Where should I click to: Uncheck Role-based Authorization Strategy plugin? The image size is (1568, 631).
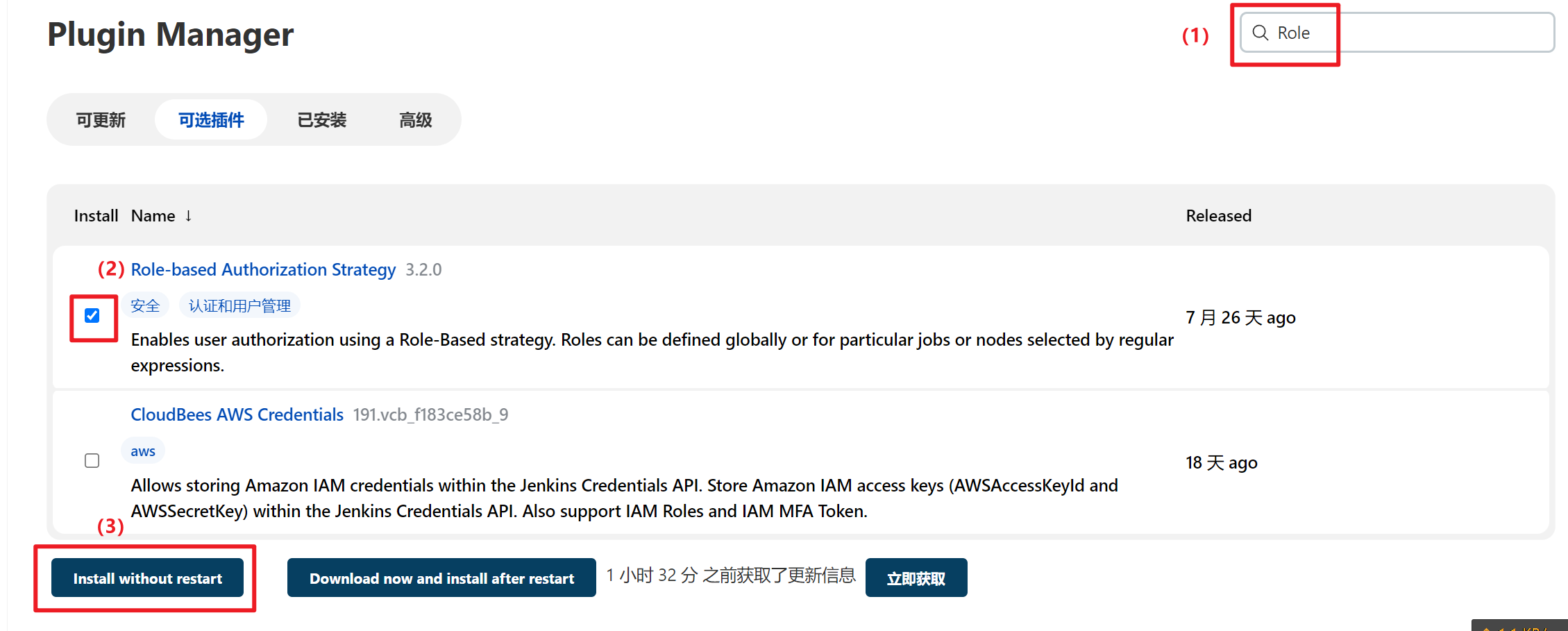point(92,316)
